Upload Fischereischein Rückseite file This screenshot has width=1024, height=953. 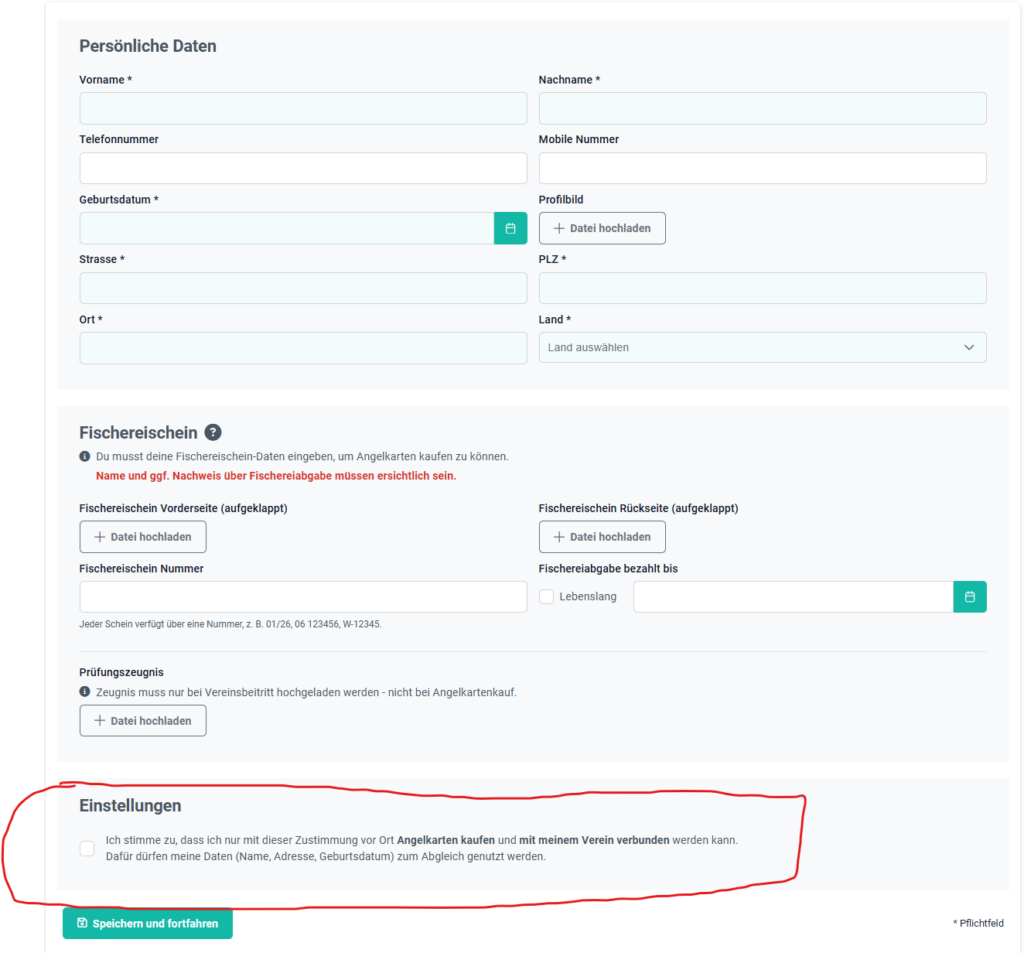click(602, 537)
